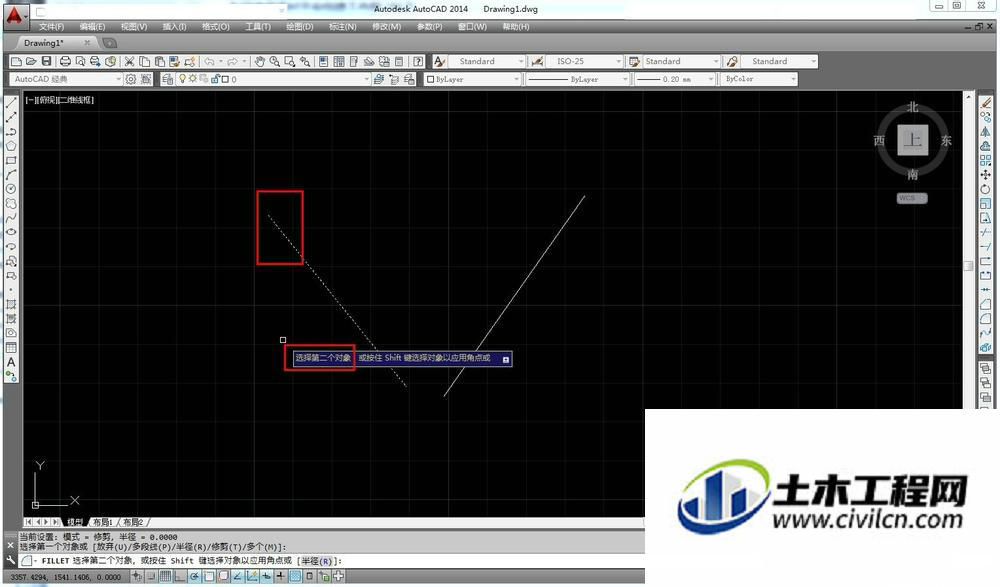Toggle Dynamic Input in status bar
Image resolution: width=1000 pixels, height=587 pixels.
coord(266,577)
